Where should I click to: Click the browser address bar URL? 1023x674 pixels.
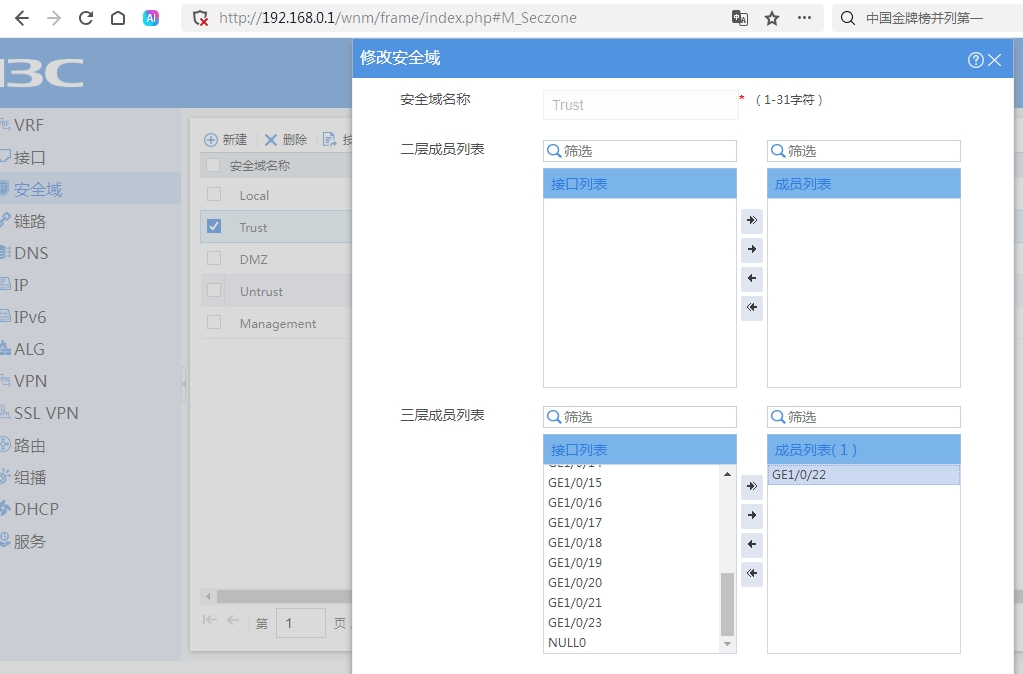(398, 18)
